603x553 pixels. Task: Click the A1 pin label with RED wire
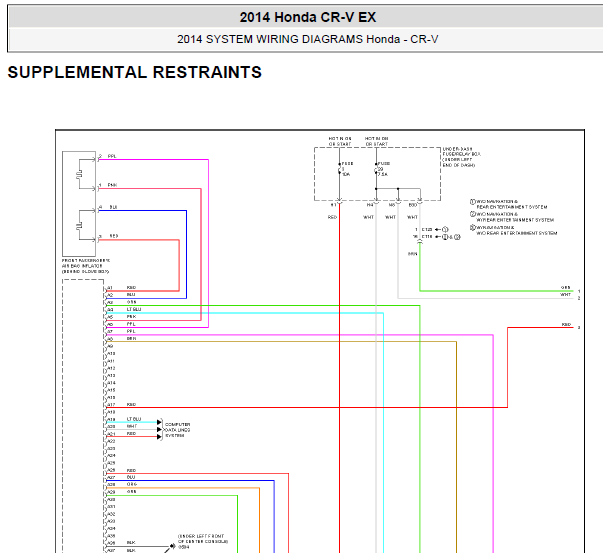click(x=110, y=288)
